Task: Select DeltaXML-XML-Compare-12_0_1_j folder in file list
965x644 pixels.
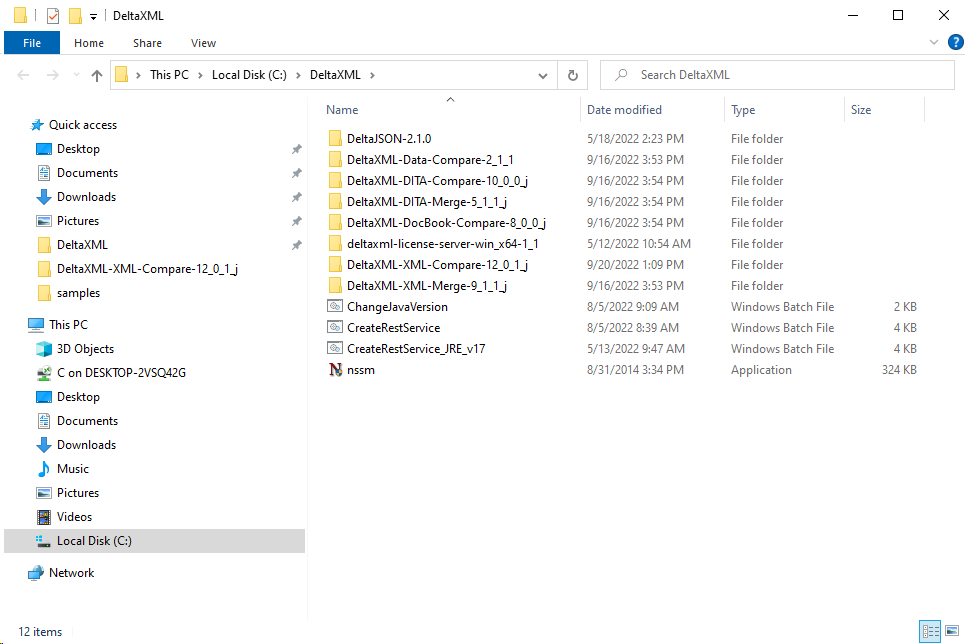Action: pos(437,265)
